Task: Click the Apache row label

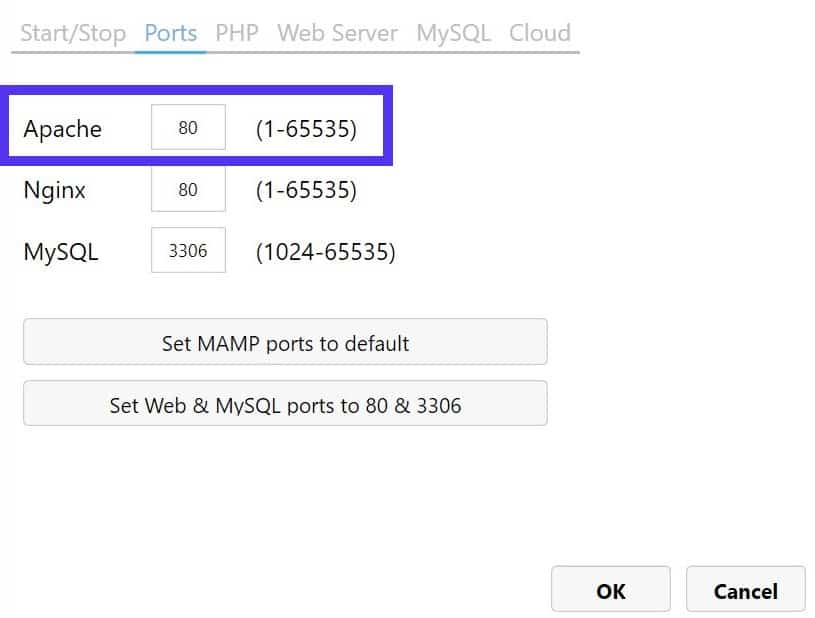Action: pyautogui.click(x=62, y=128)
